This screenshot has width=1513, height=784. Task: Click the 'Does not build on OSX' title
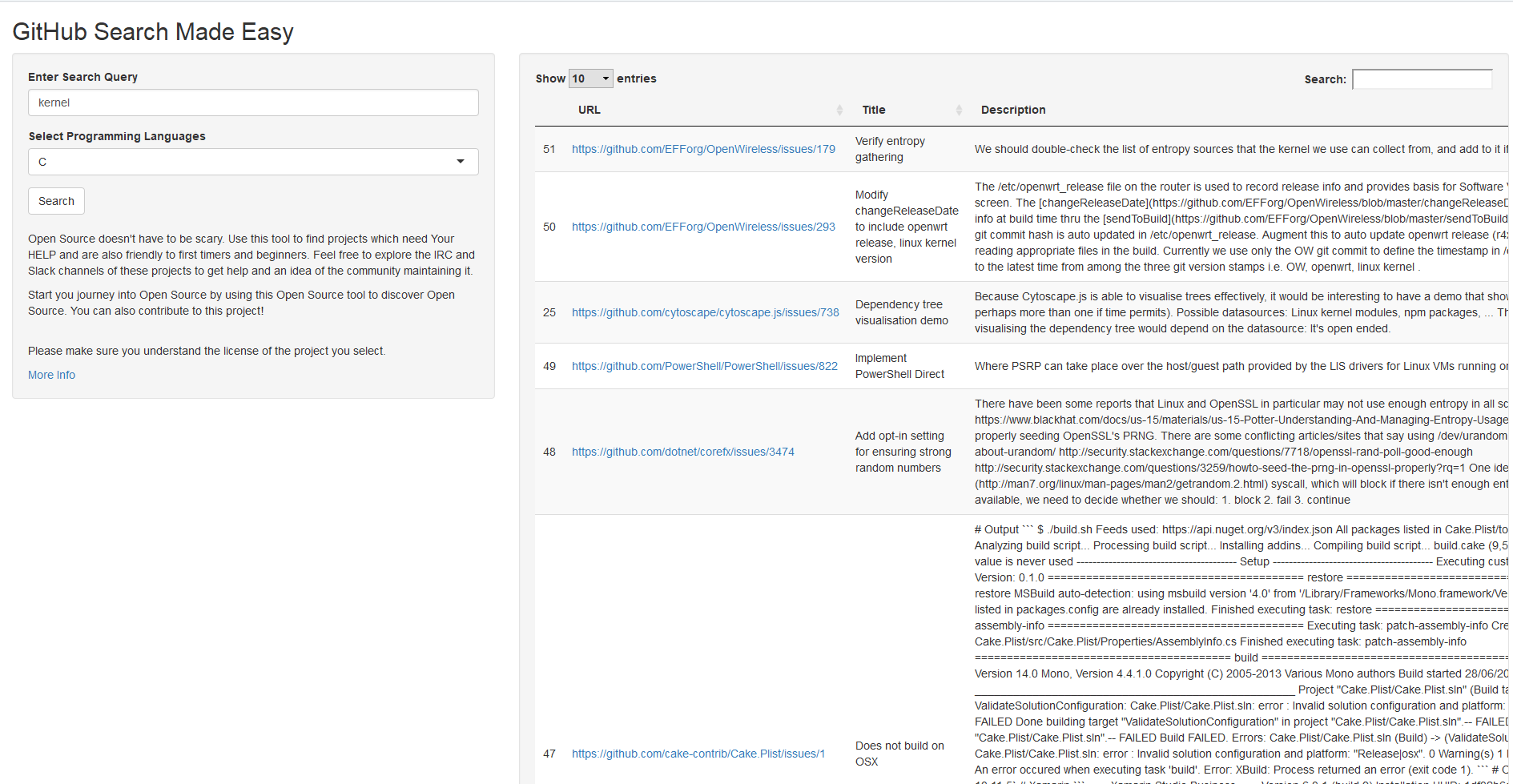pos(899,754)
